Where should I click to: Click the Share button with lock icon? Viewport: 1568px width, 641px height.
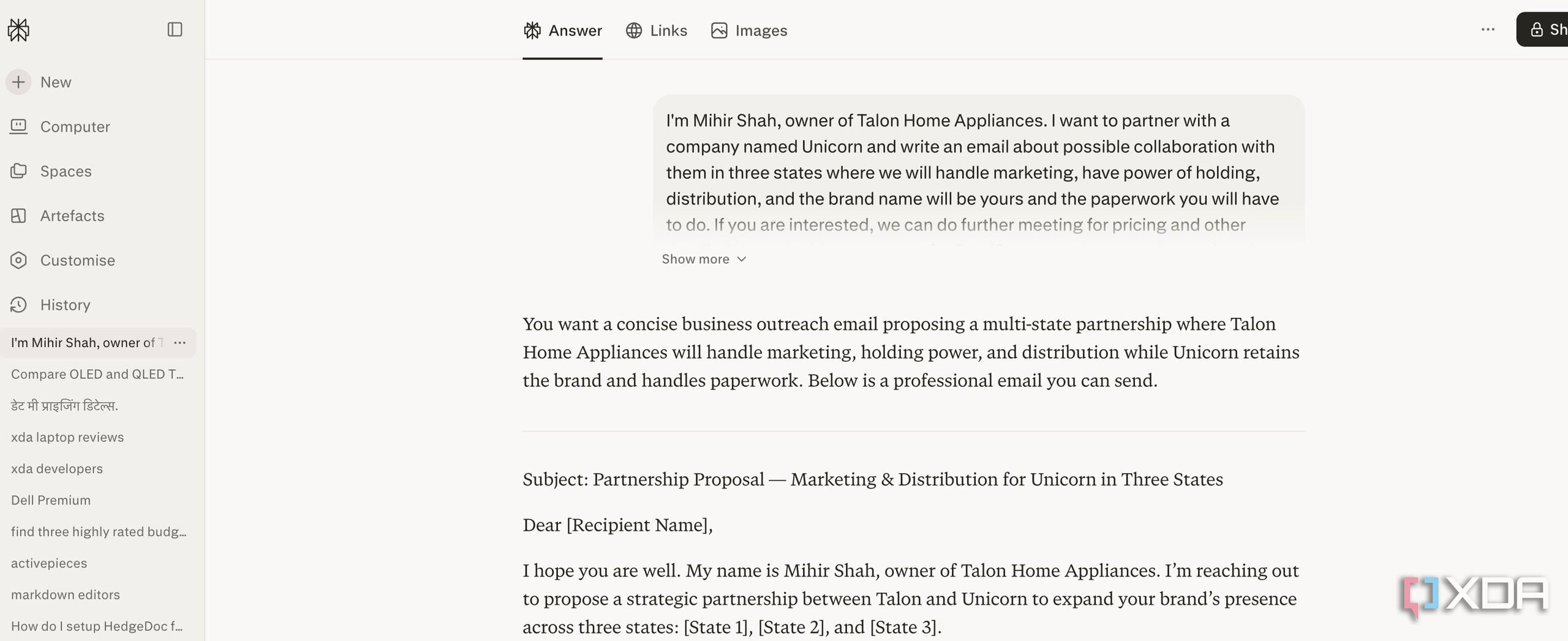point(1543,29)
